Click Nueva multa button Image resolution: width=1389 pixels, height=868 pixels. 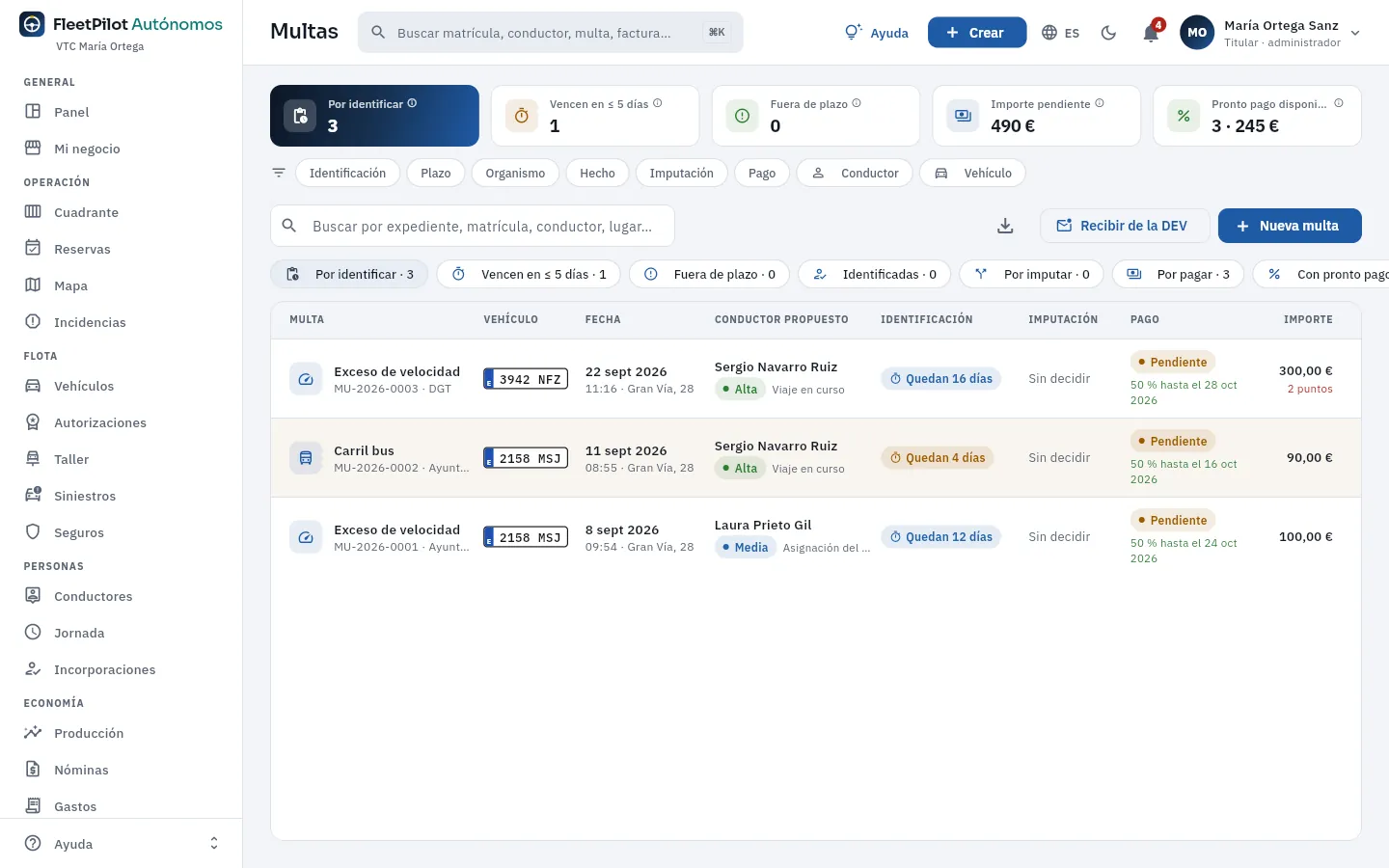click(x=1290, y=226)
